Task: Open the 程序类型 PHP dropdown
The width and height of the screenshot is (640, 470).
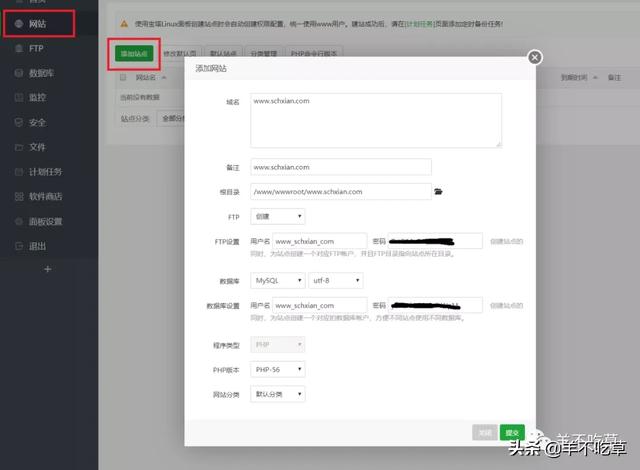Action: [278, 345]
